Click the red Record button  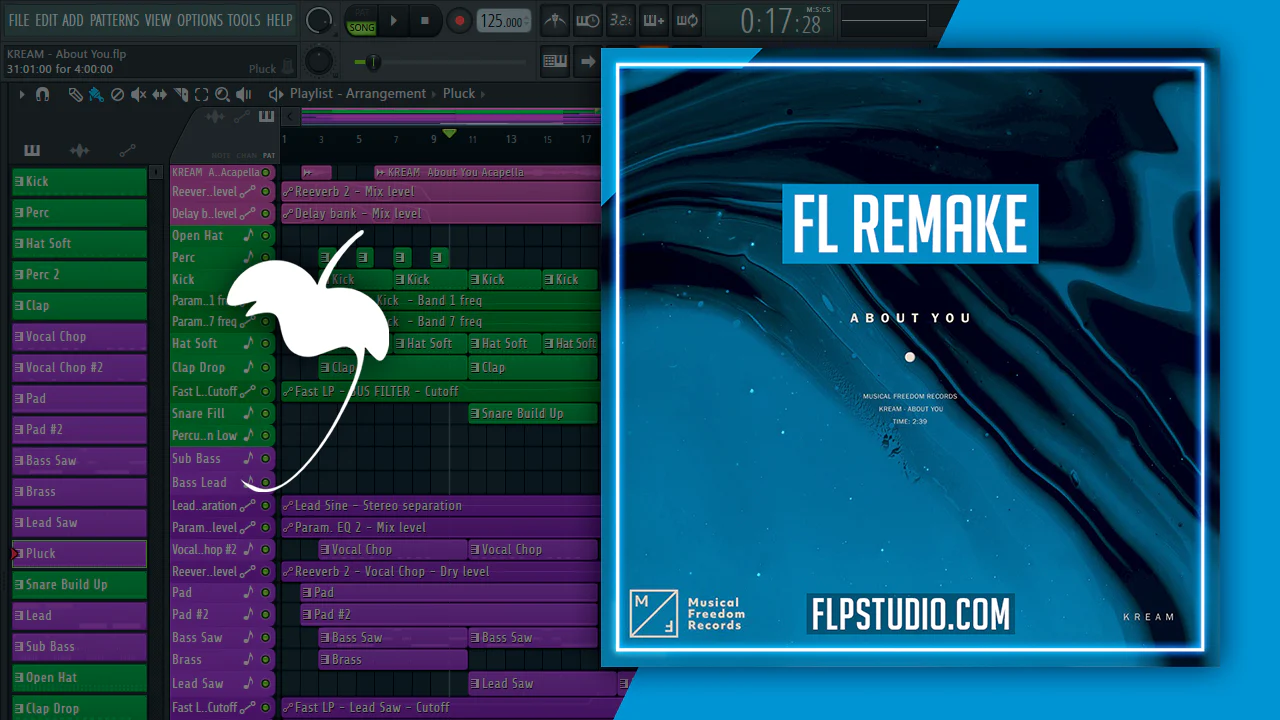click(459, 20)
